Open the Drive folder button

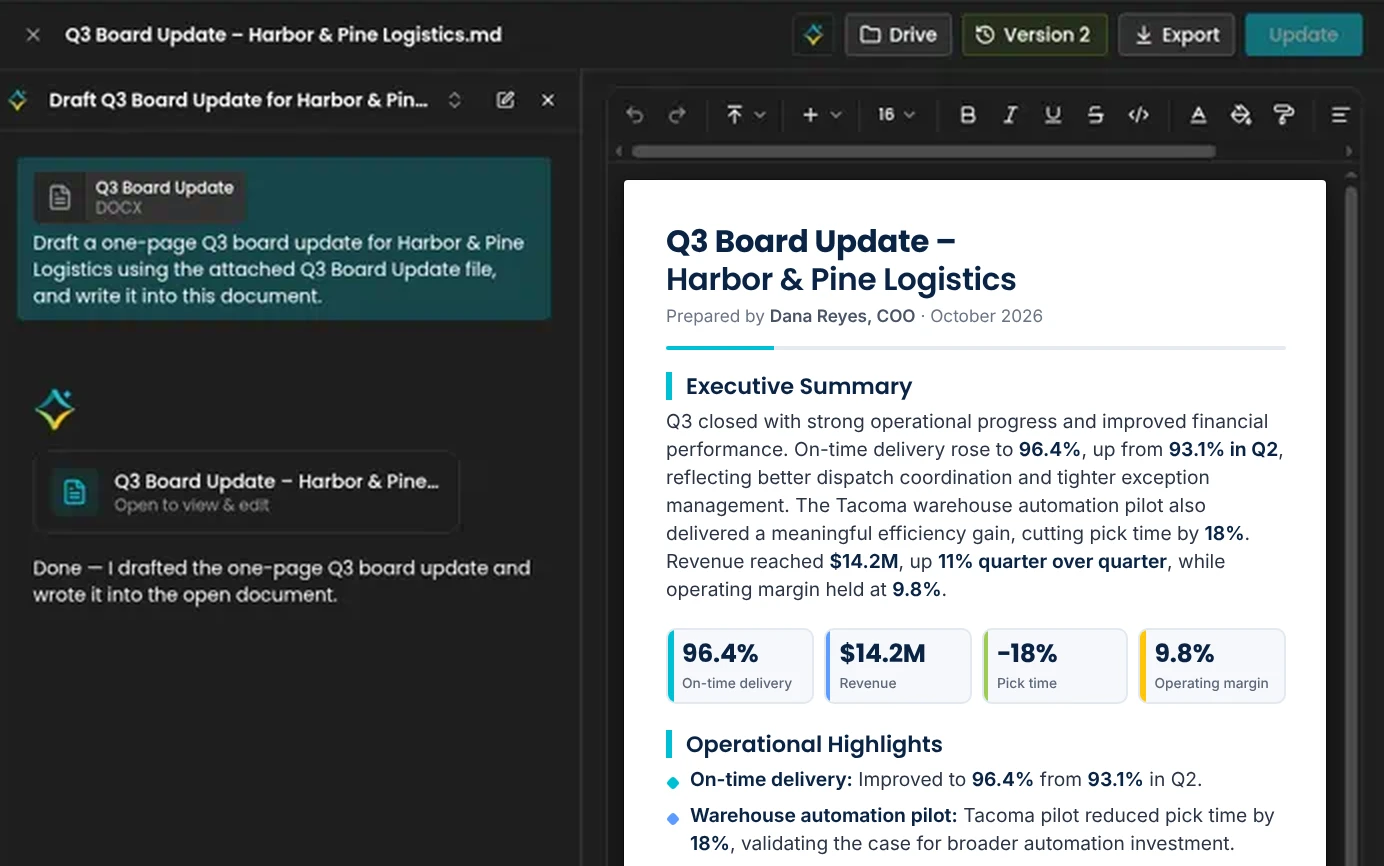tap(898, 35)
